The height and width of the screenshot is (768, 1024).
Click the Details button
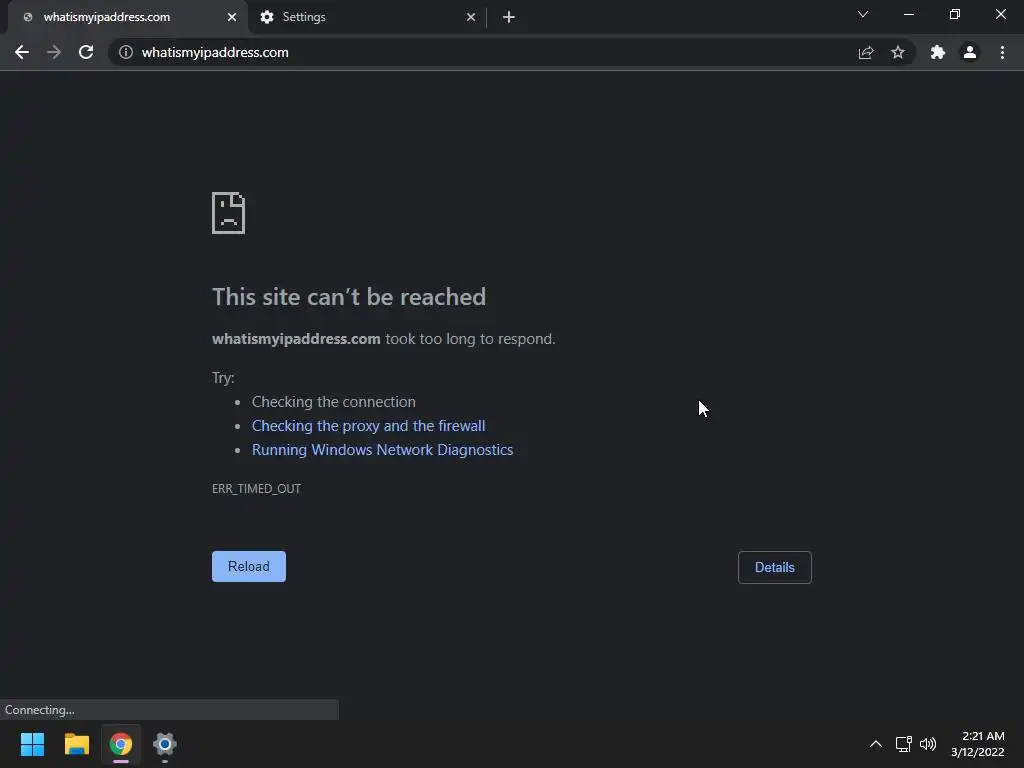775,568
